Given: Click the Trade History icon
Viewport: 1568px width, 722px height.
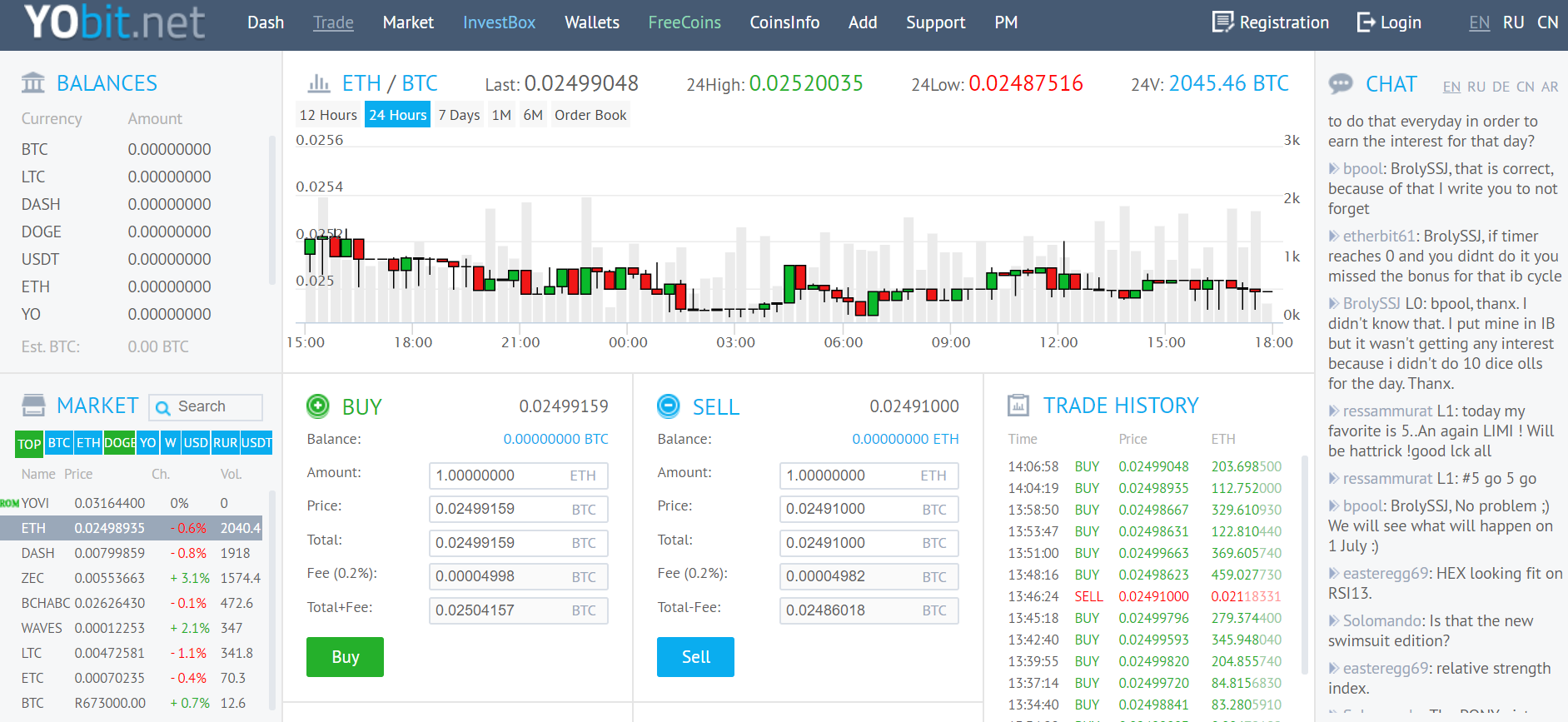Looking at the screenshot, I should click(x=1018, y=405).
